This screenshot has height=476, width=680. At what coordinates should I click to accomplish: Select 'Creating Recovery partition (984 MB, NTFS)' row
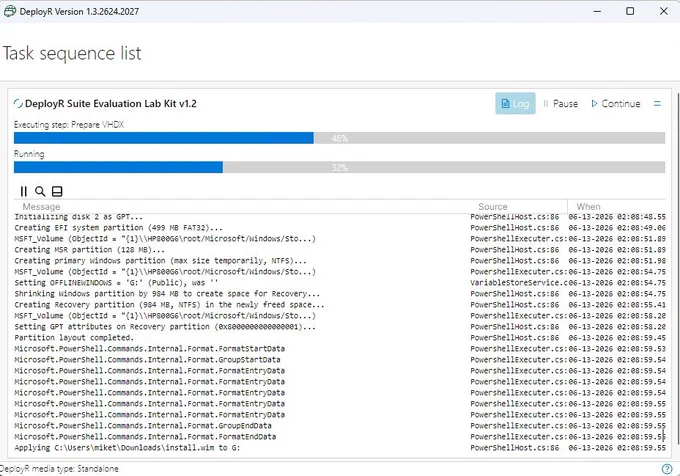click(340, 305)
